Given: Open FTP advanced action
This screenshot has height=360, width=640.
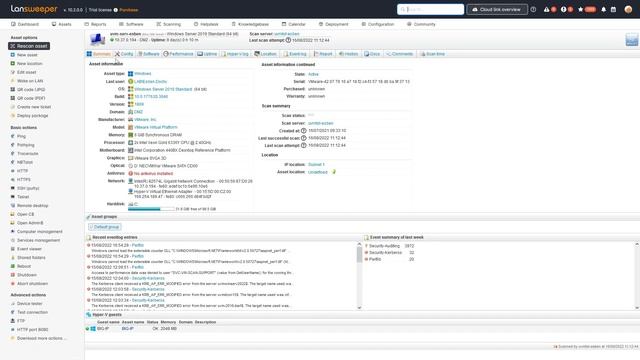Looking at the screenshot, I should click(x=21, y=321).
